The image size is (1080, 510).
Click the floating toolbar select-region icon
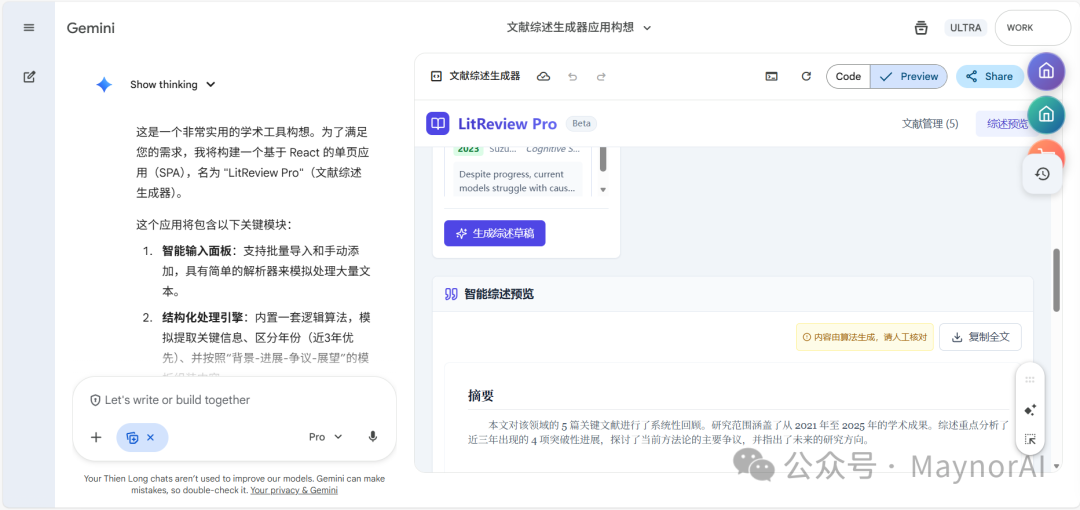pyautogui.click(x=1030, y=439)
